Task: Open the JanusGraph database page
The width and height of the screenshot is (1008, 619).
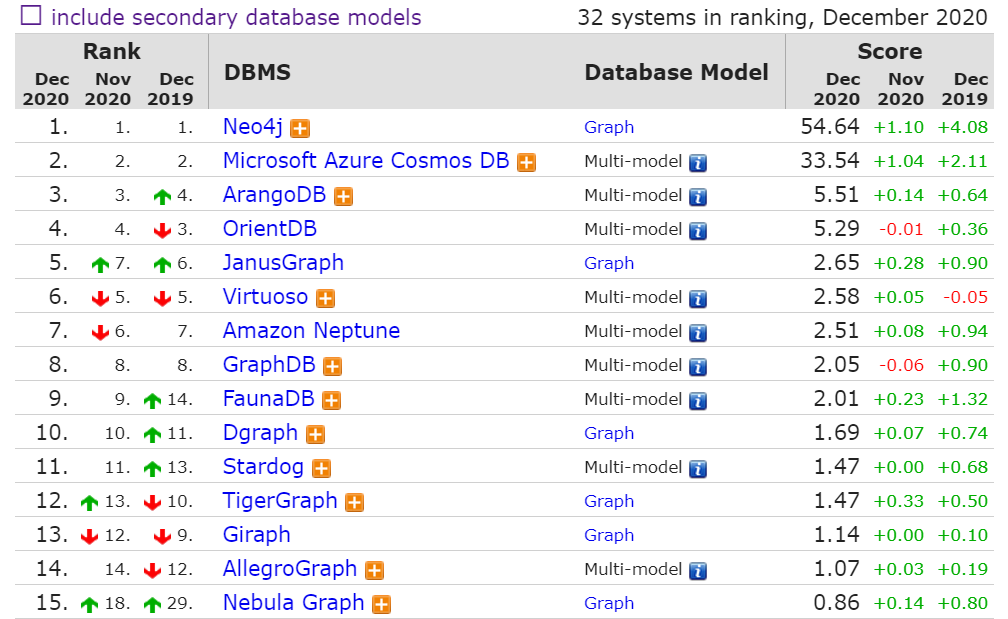Action: point(283,263)
